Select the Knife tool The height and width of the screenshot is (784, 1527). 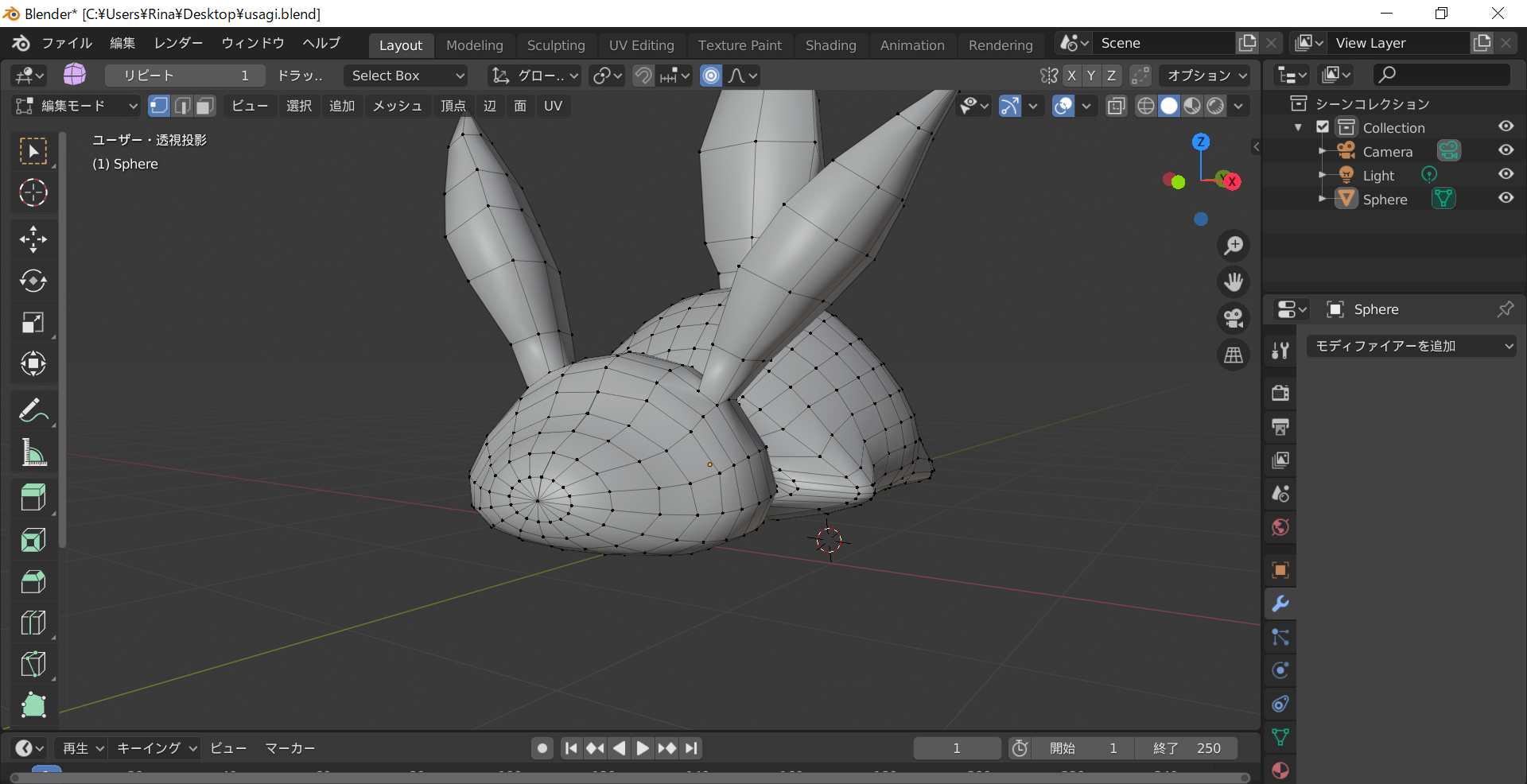[33, 664]
